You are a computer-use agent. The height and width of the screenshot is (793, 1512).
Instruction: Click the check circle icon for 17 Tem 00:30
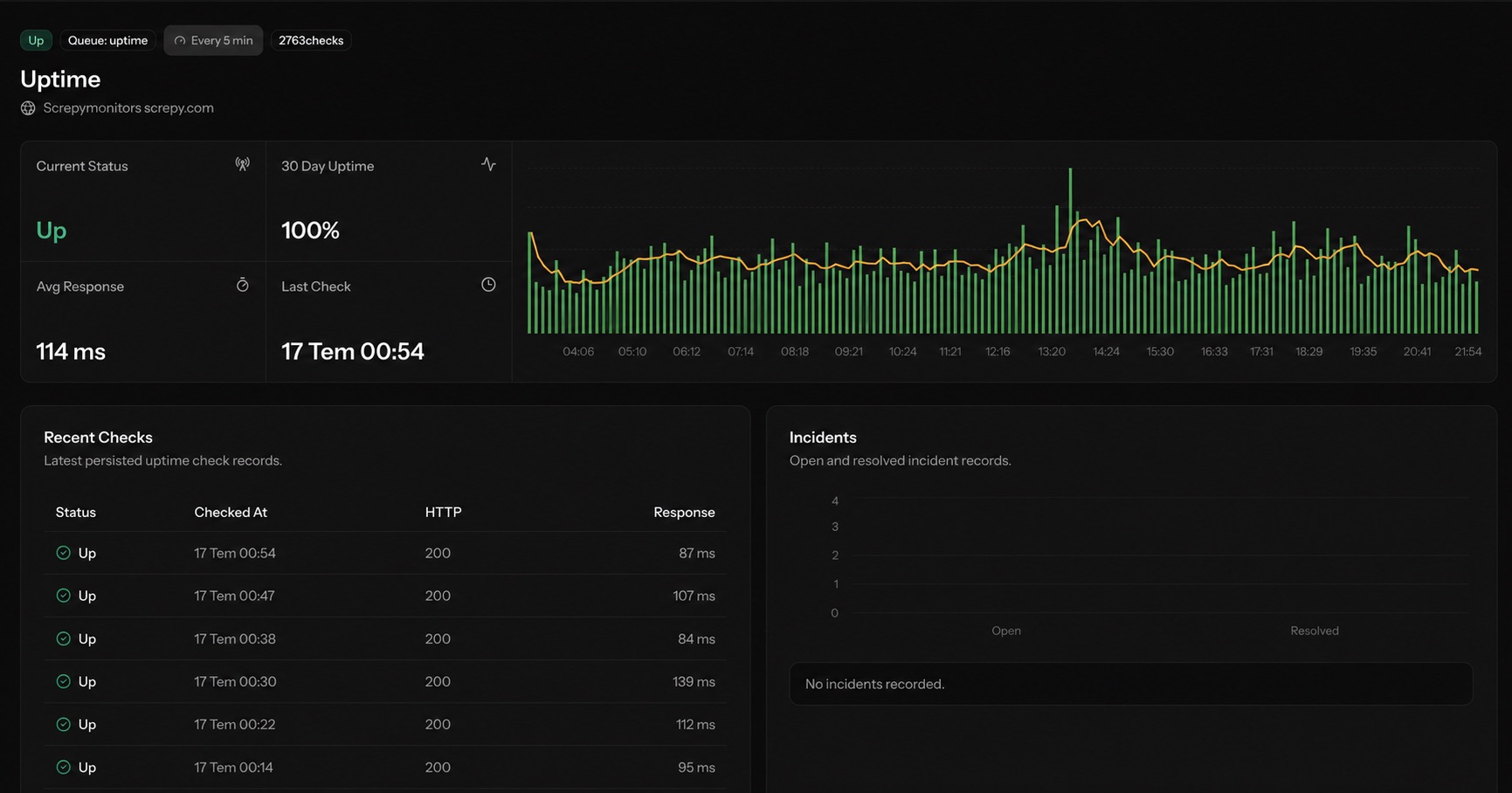(x=63, y=681)
